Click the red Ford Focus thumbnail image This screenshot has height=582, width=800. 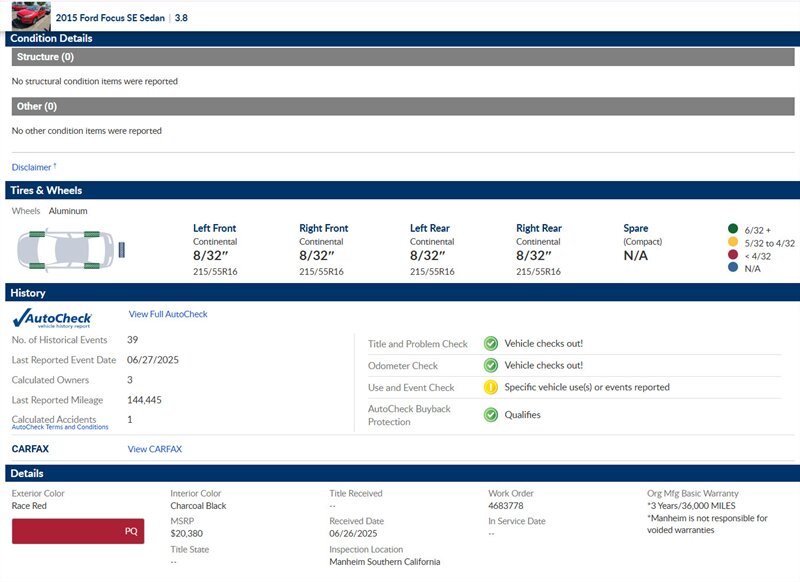coord(30,16)
